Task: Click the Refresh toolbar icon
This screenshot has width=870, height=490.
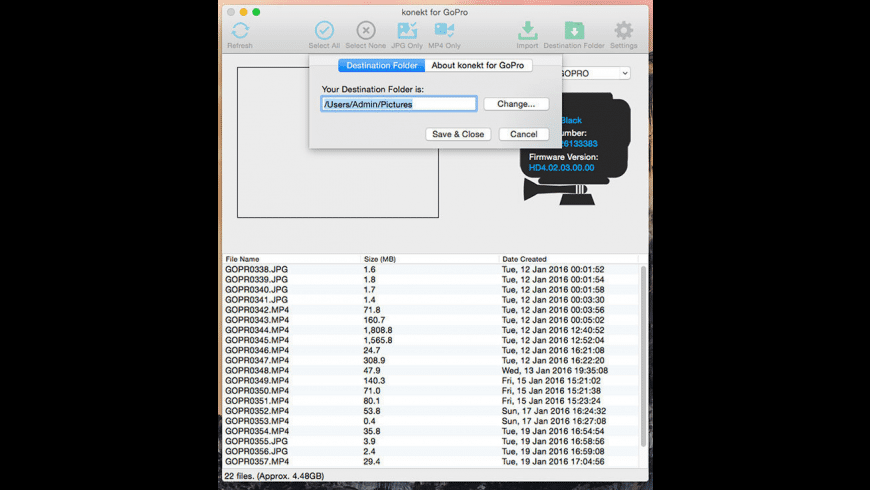Action: (x=240, y=31)
